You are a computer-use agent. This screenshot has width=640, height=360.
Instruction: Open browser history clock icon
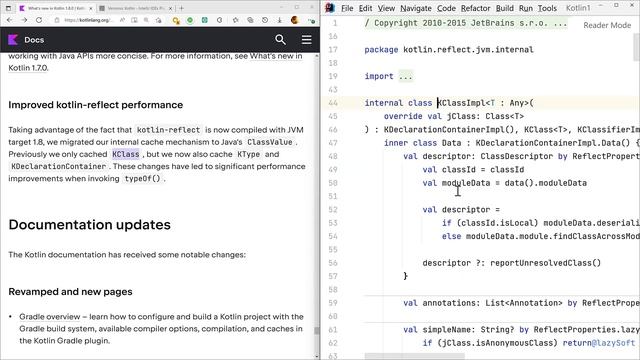click(265, 20)
